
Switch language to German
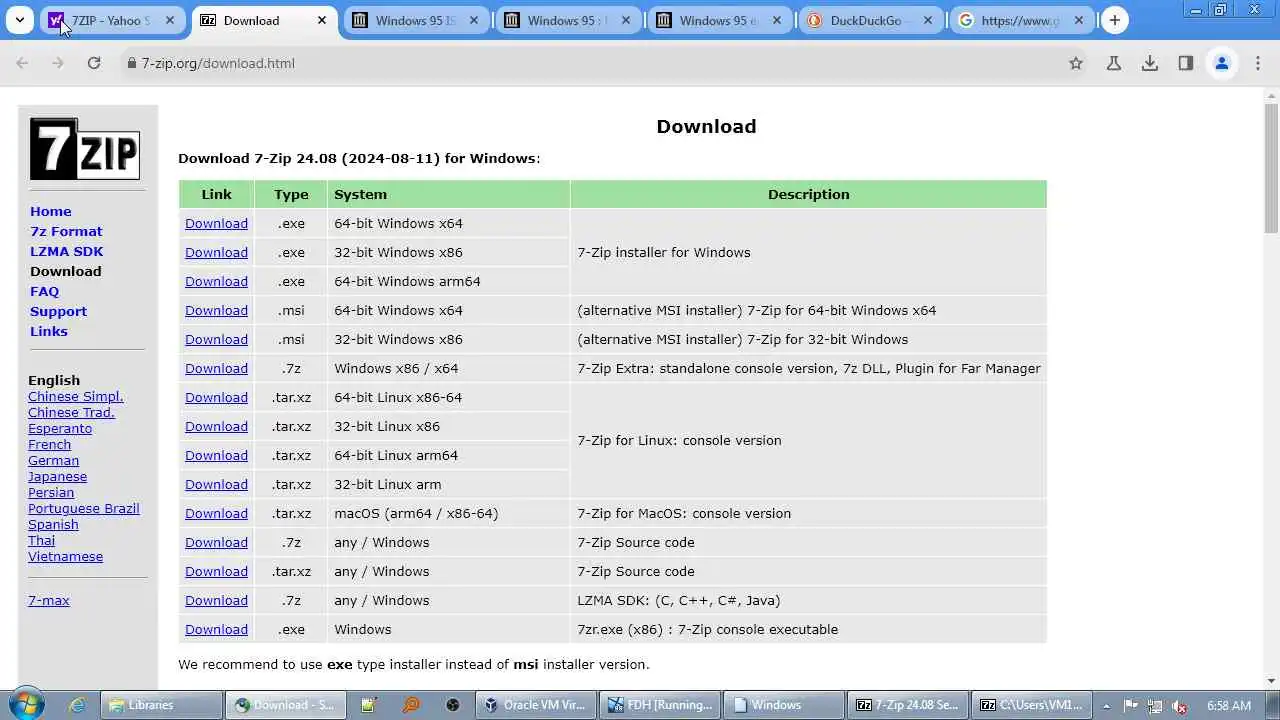[x=53, y=460]
